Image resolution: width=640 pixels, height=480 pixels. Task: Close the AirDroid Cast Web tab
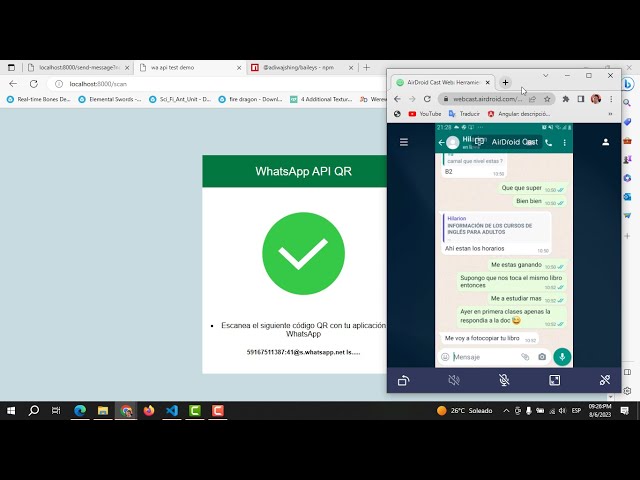487,82
